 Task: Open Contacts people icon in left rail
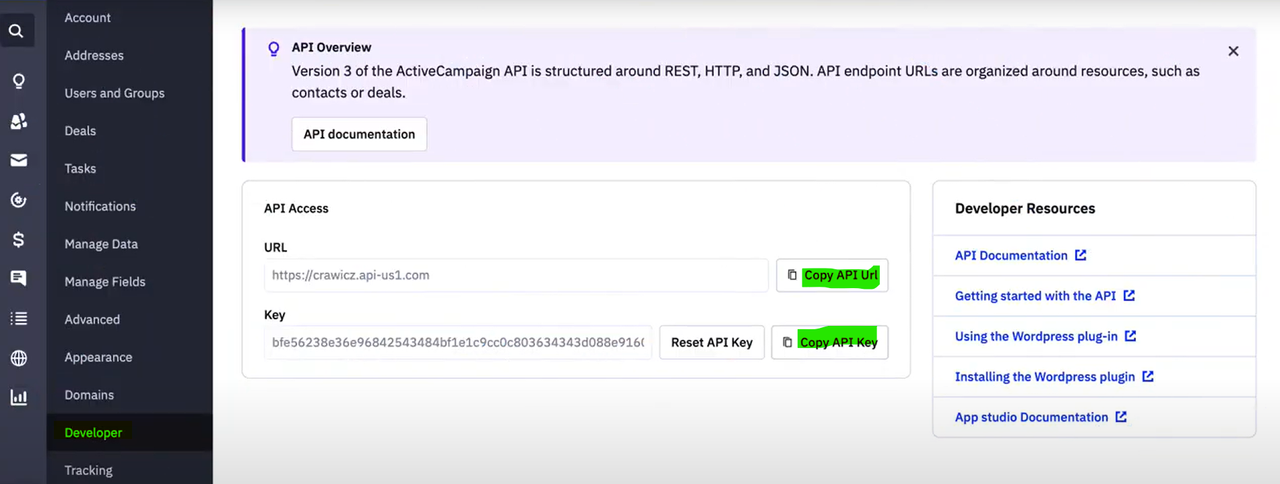tap(18, 121)
